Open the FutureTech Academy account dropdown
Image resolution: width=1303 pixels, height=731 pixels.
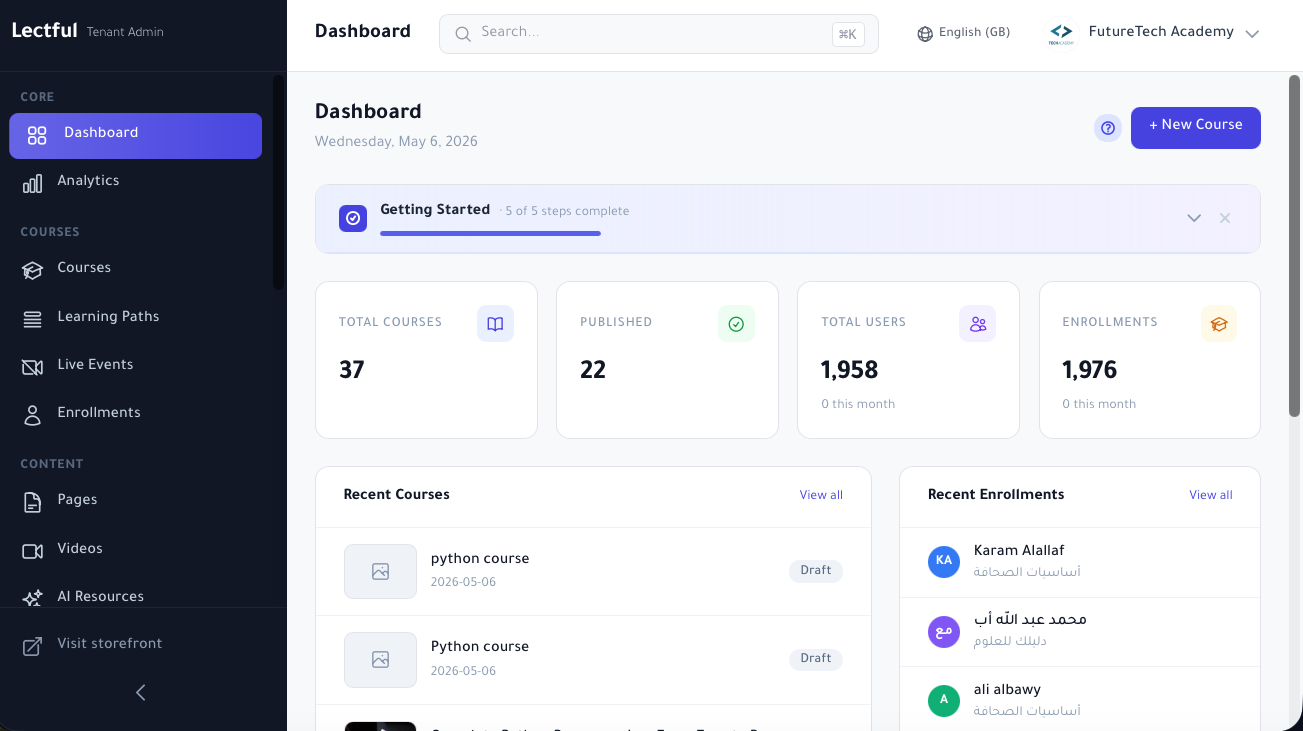(x=1154, y=34)
